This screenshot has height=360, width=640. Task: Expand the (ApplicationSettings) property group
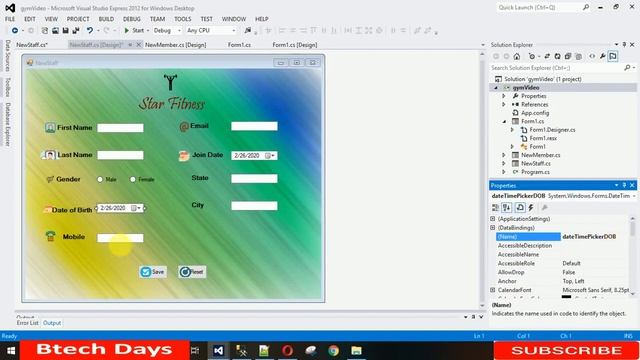pyautogui.click(x=493, y=219)
